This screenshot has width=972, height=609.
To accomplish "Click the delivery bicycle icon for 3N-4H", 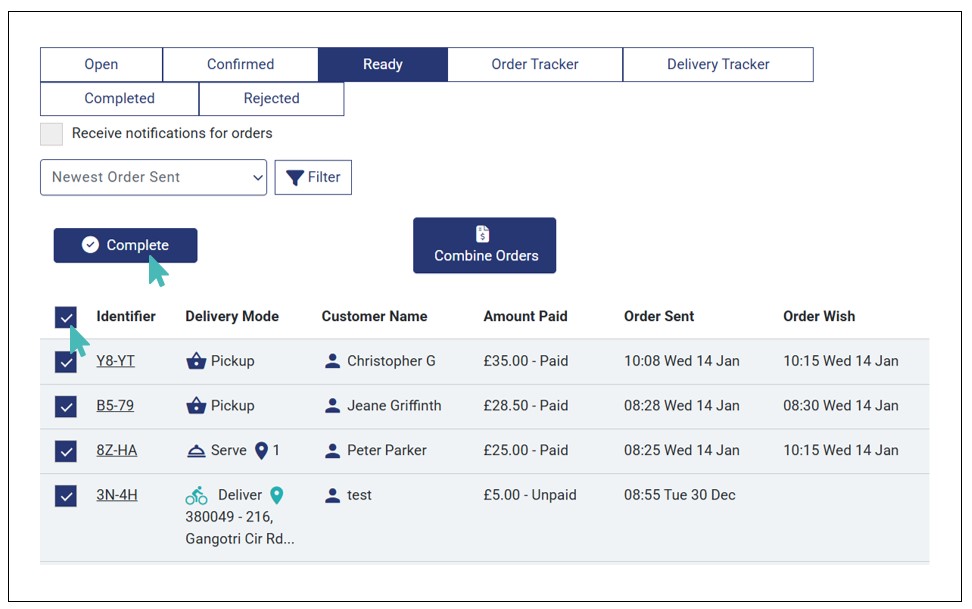I will (196, 495).
